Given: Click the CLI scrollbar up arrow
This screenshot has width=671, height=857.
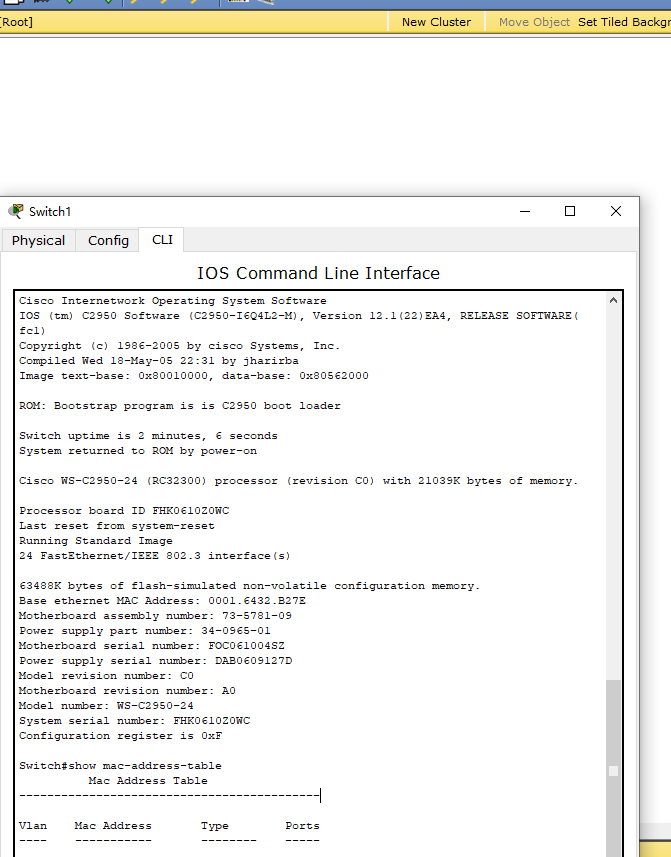Looking at the screenshot, I should [613, 300].
